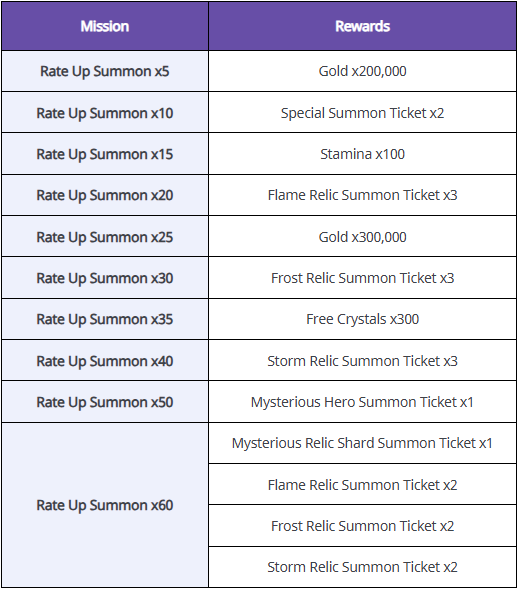
Task: Select the Rate Up Summon x60 mission
Action: [105, 505]
